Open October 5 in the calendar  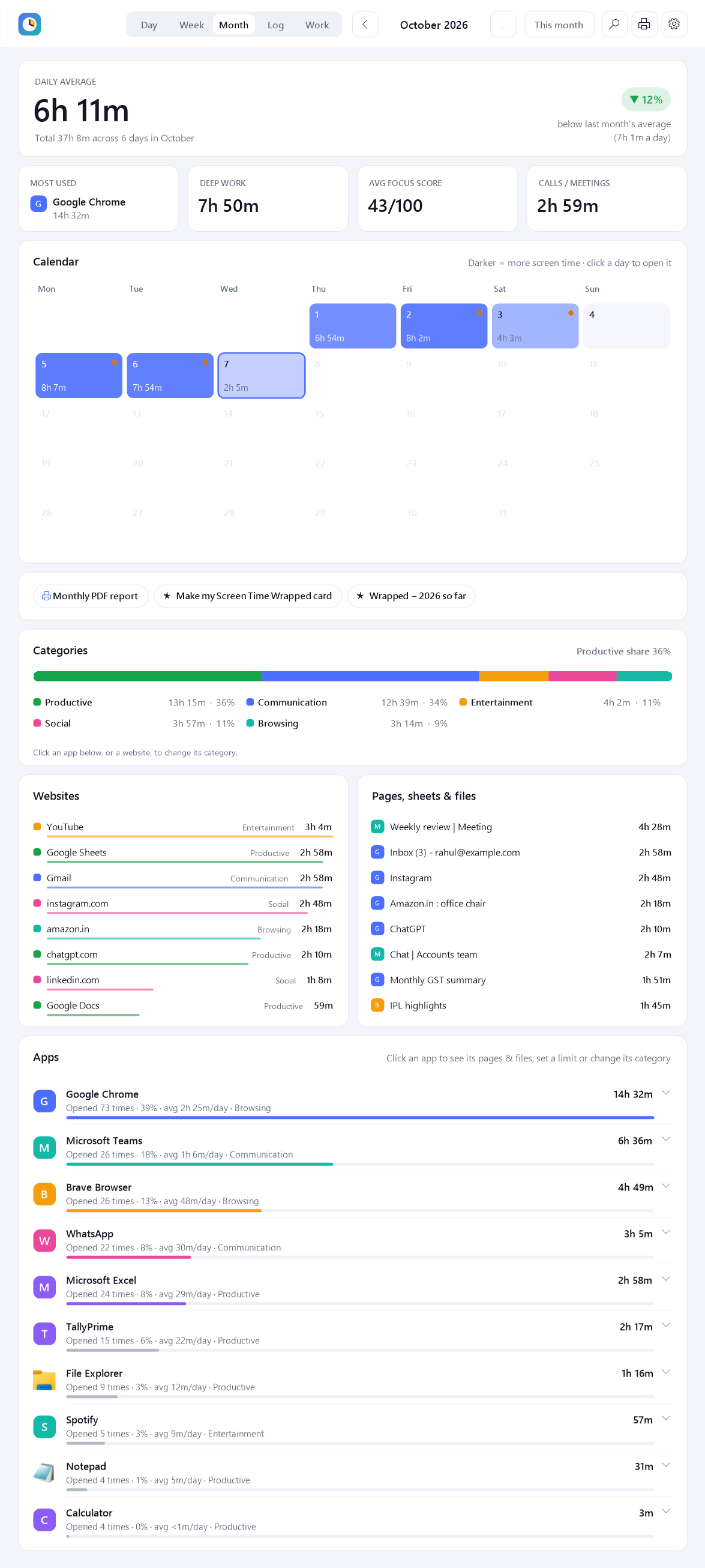point(79,376)
